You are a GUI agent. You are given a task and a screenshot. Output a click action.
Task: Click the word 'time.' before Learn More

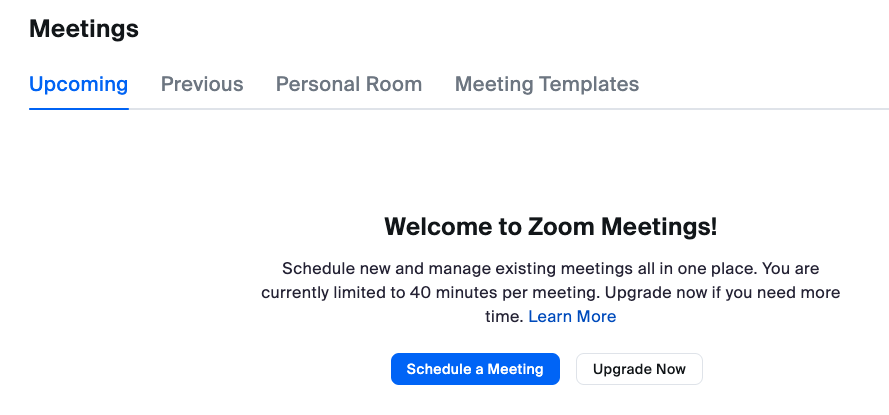504,316
